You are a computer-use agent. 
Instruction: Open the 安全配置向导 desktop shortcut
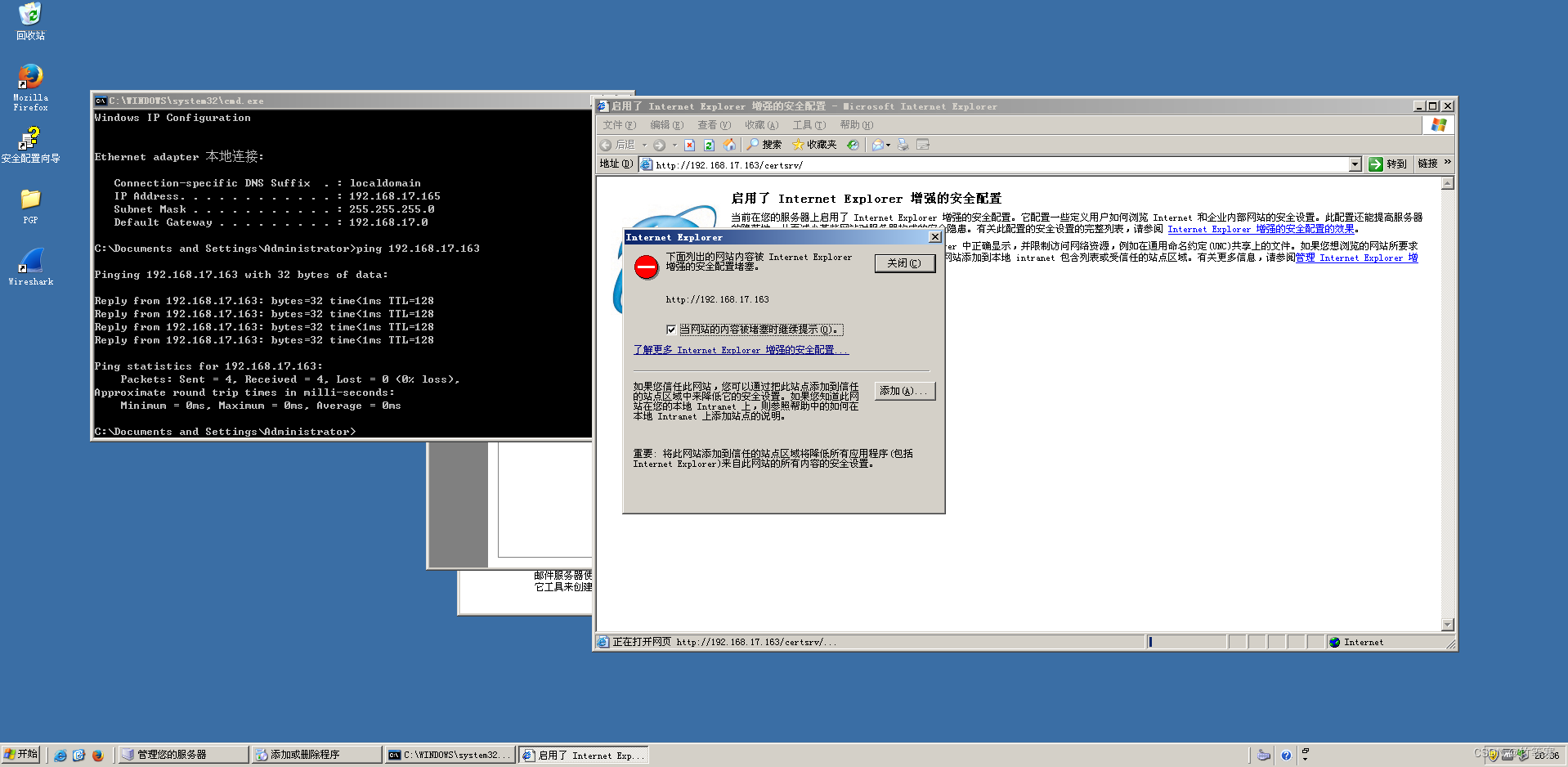click(x=30, y=145)
